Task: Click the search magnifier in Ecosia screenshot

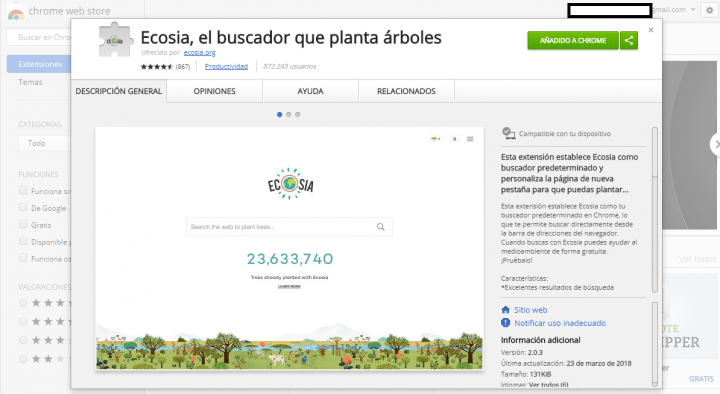Action: (x=381, y=227)
